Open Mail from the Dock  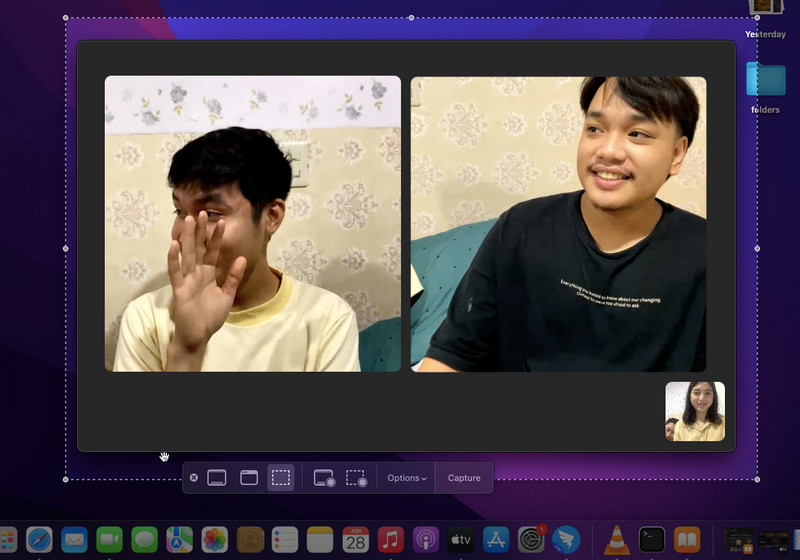[74, 540]
